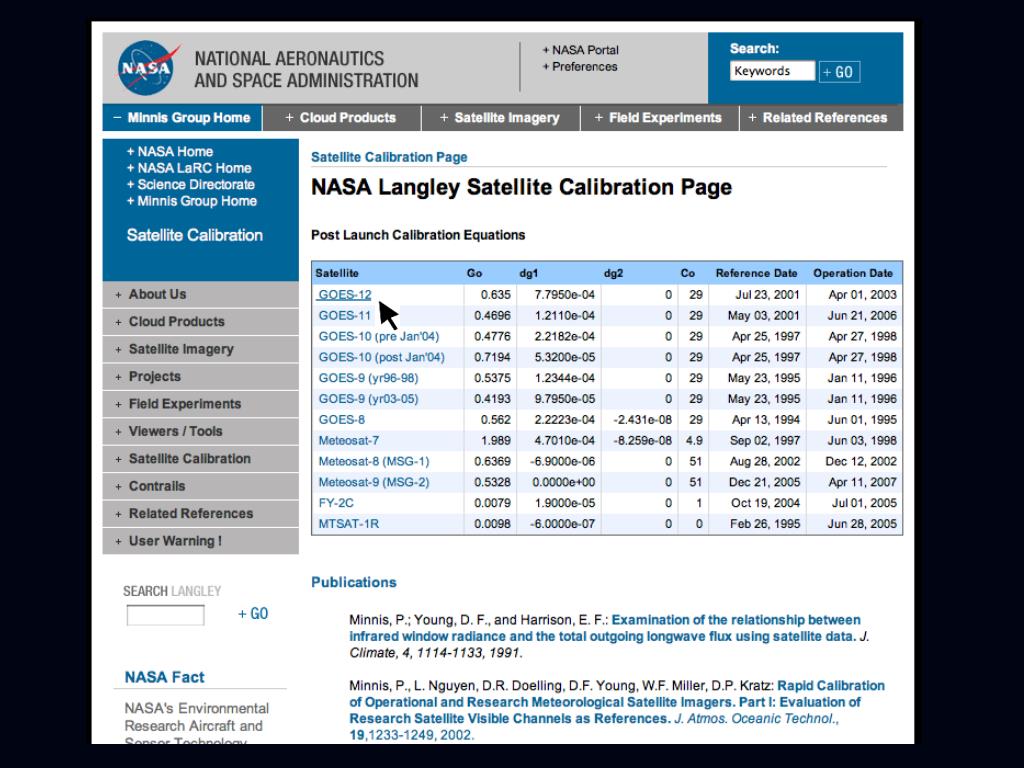Click the Operation Date column header
Viewport: 1024px width, 768px height.
(853, 274)
